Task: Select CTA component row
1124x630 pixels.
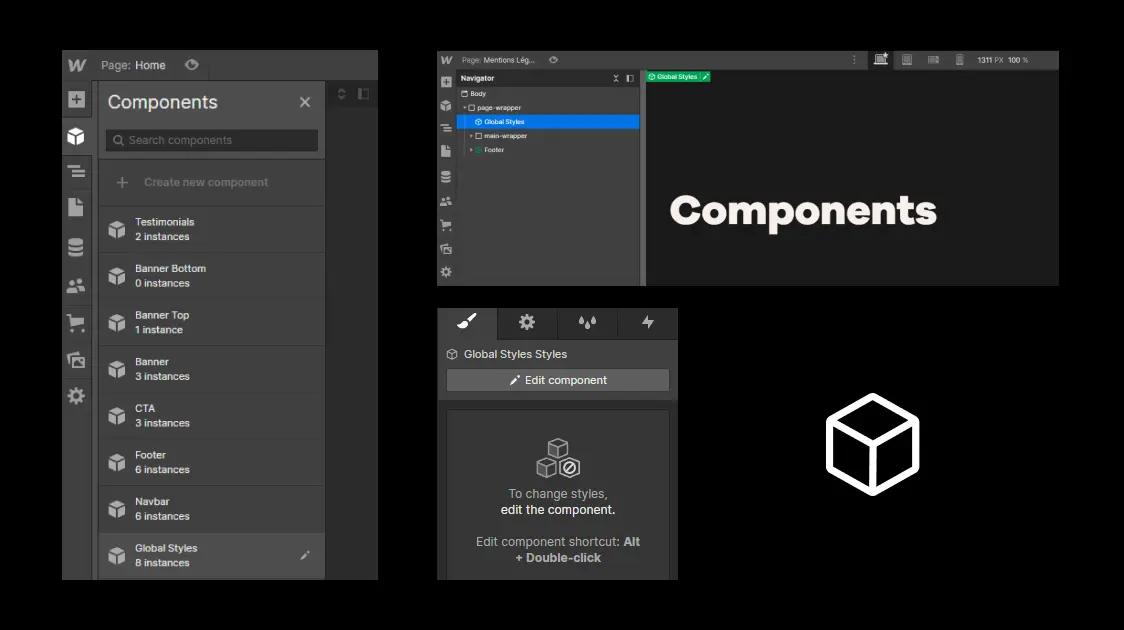Action: [212, 416]
